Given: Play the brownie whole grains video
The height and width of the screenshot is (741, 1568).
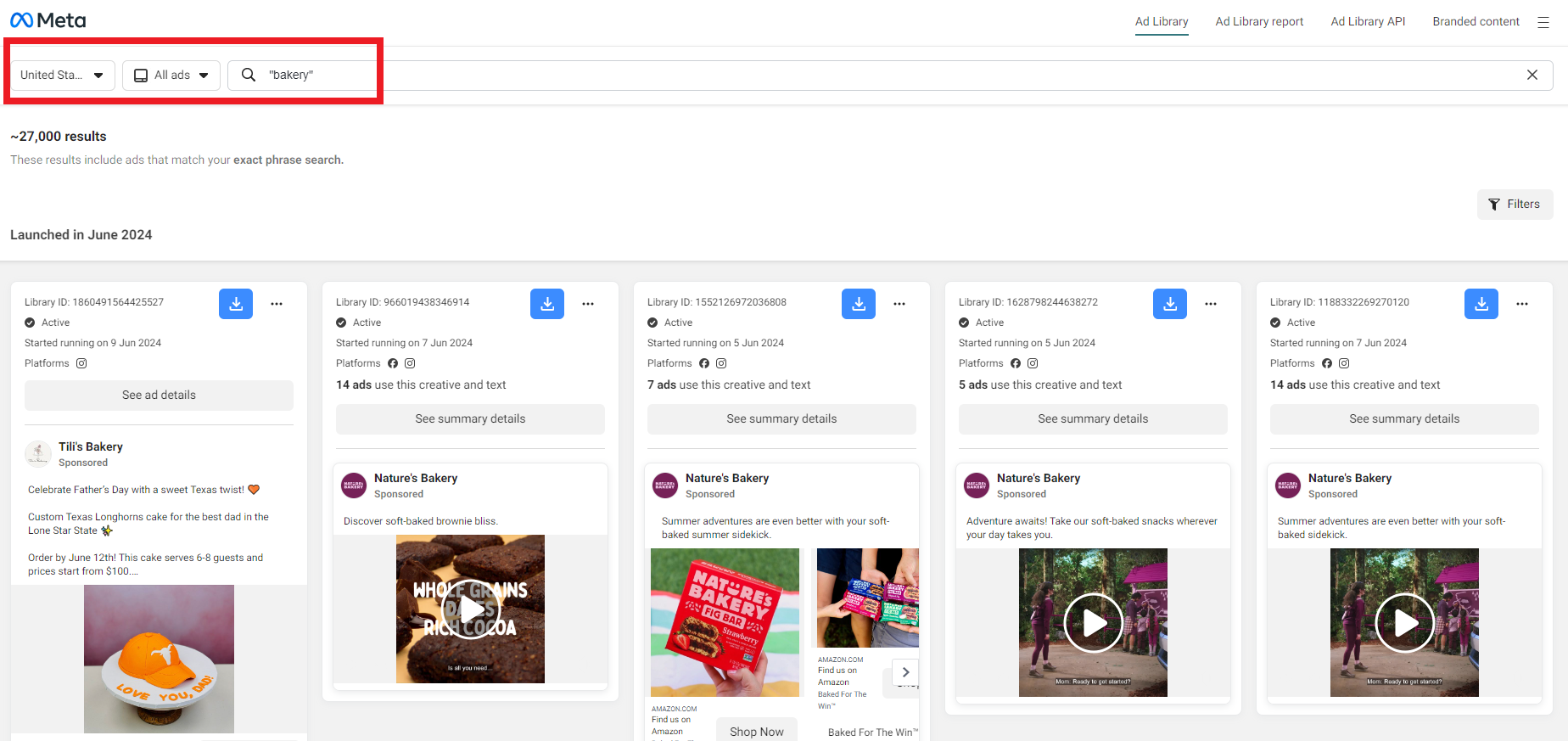Looking at the screenshot, I should click(470, 609).
